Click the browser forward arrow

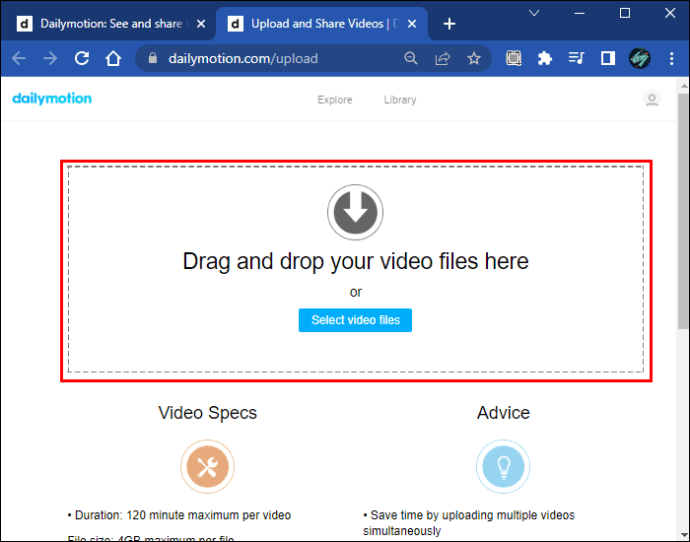[x=51, y=58]
